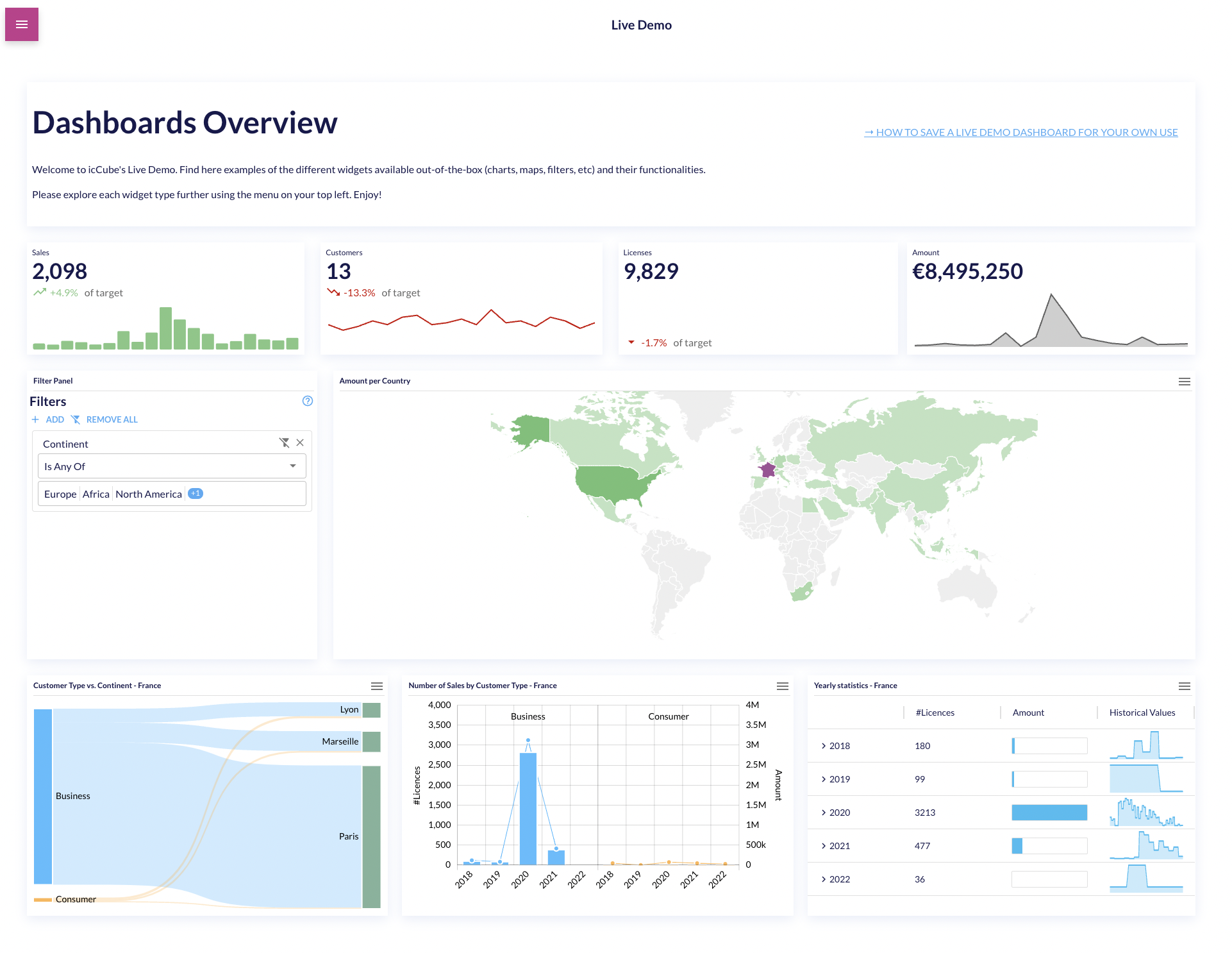The width and height of the screenshot is (1232, 953).
Task: Open the Is Any Of operator dropdown
Action: coord(172,466)
